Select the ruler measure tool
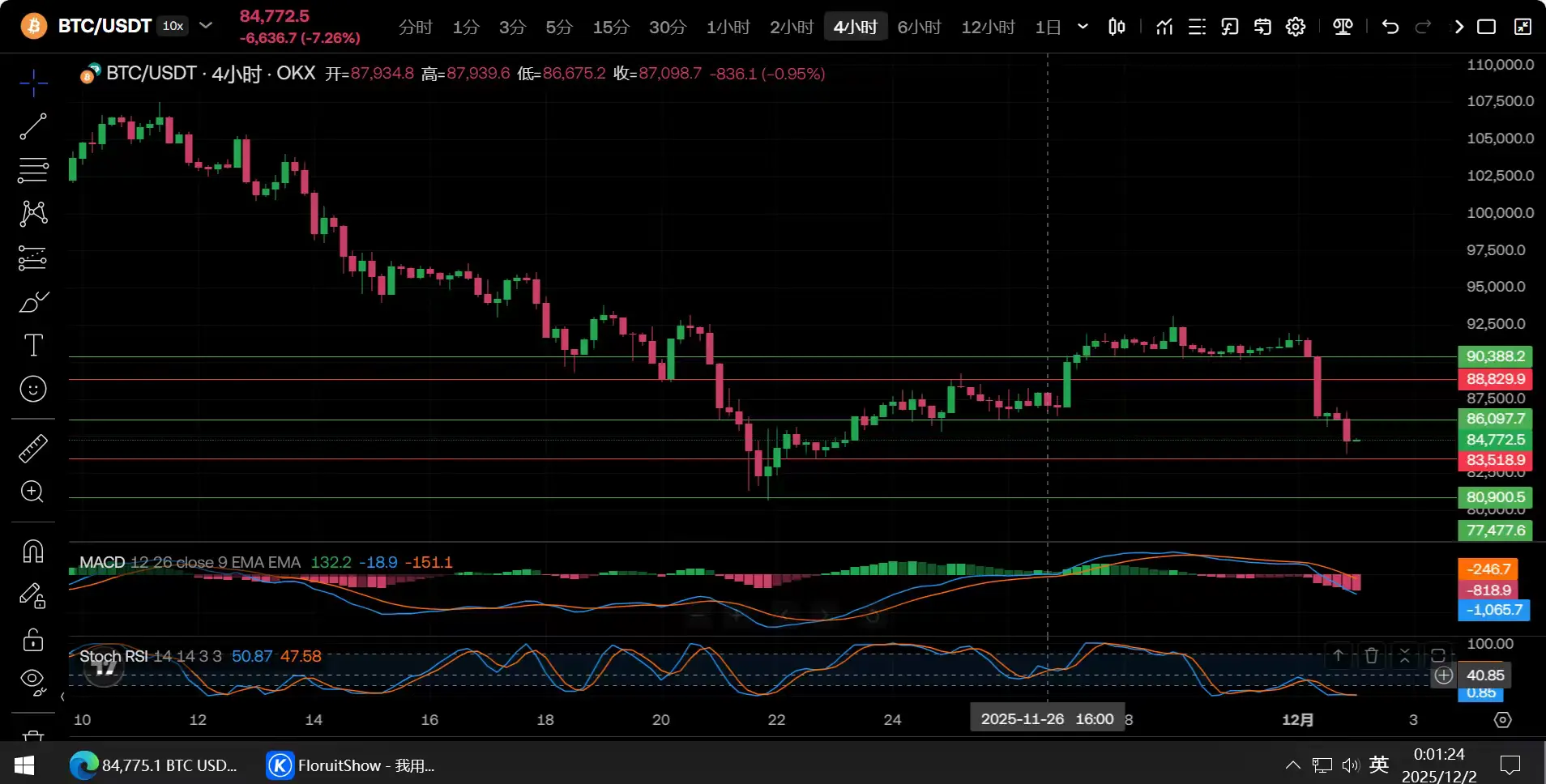The height and width of the screenshot is (784, 1546). pyautogui.click(x=33, y=449)
